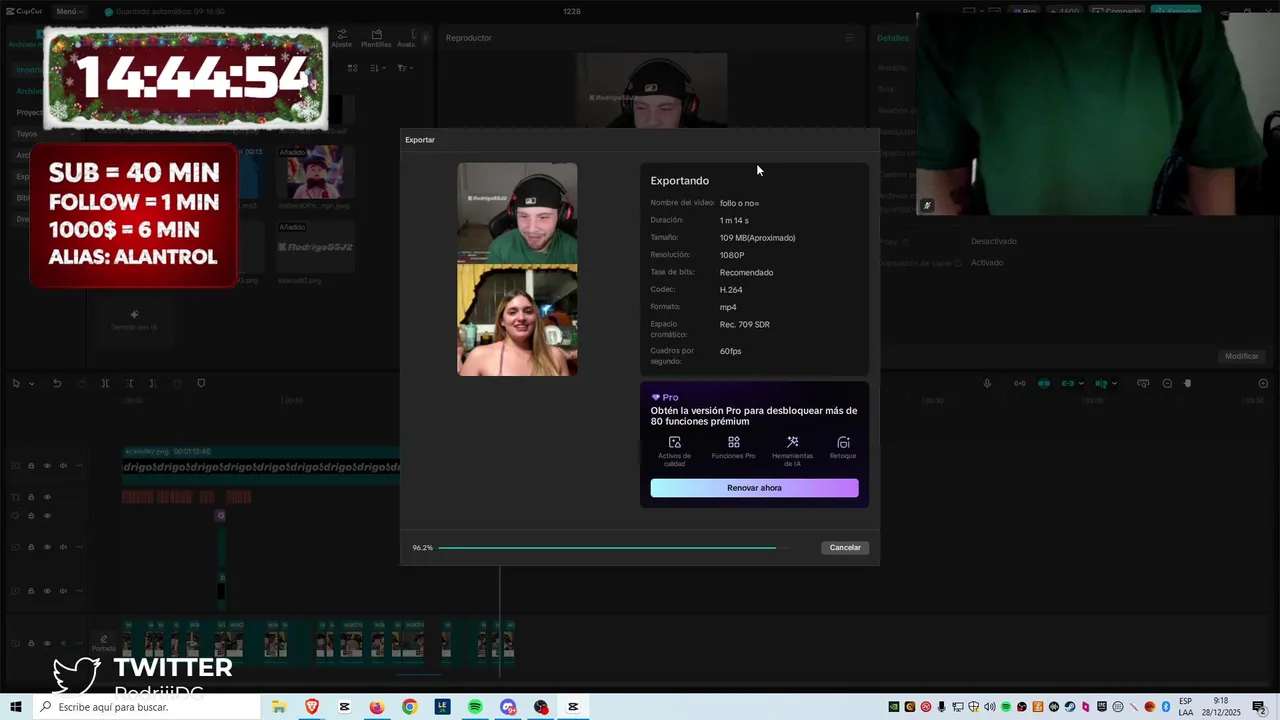Viewport: 1280px width, 720px height.
Task: Click the Split clip tool
Action: [105, 383]
